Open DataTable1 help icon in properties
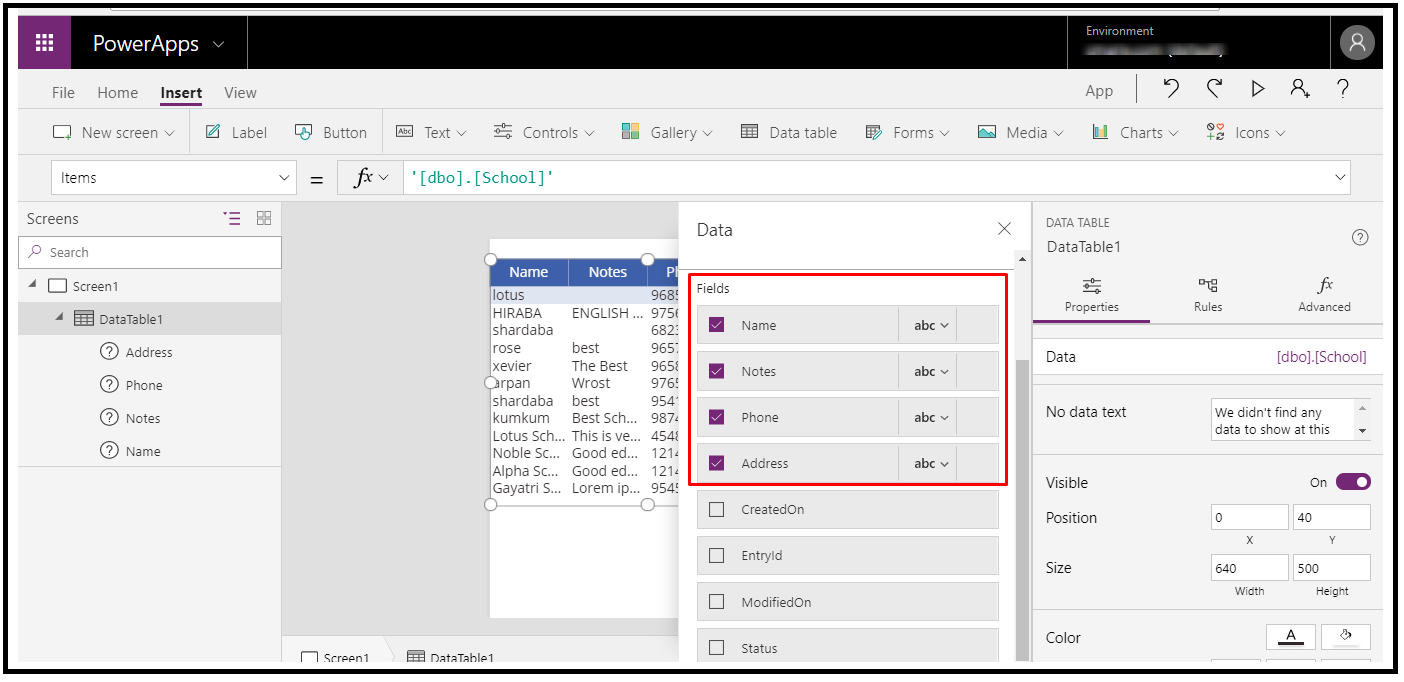The height and width of the screenshot is (682, 1404). pos(1360,237)
